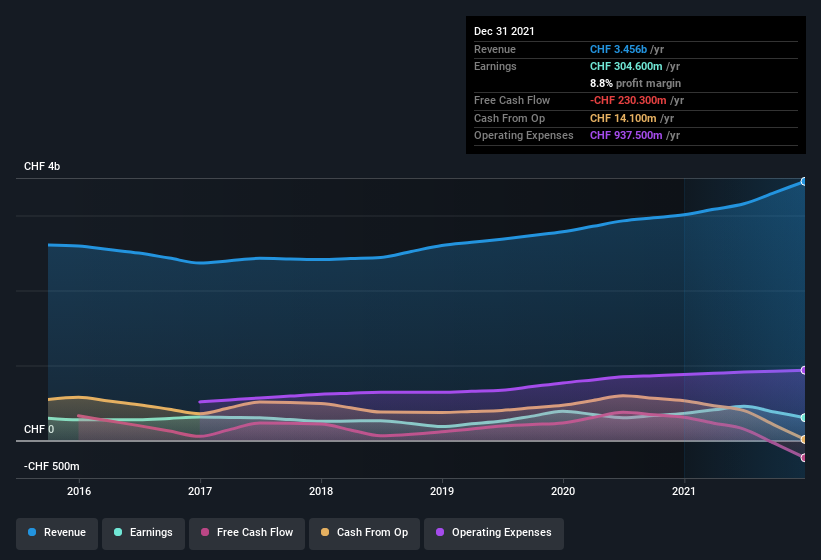Toggle the Cash From Op legend button

[364, 533]
